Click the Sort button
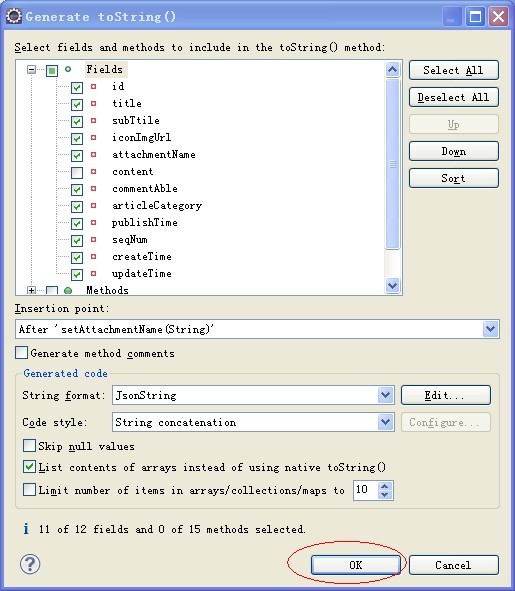Image resolution: width=515 pixels, height=591 pixels. tap(454, 178)
